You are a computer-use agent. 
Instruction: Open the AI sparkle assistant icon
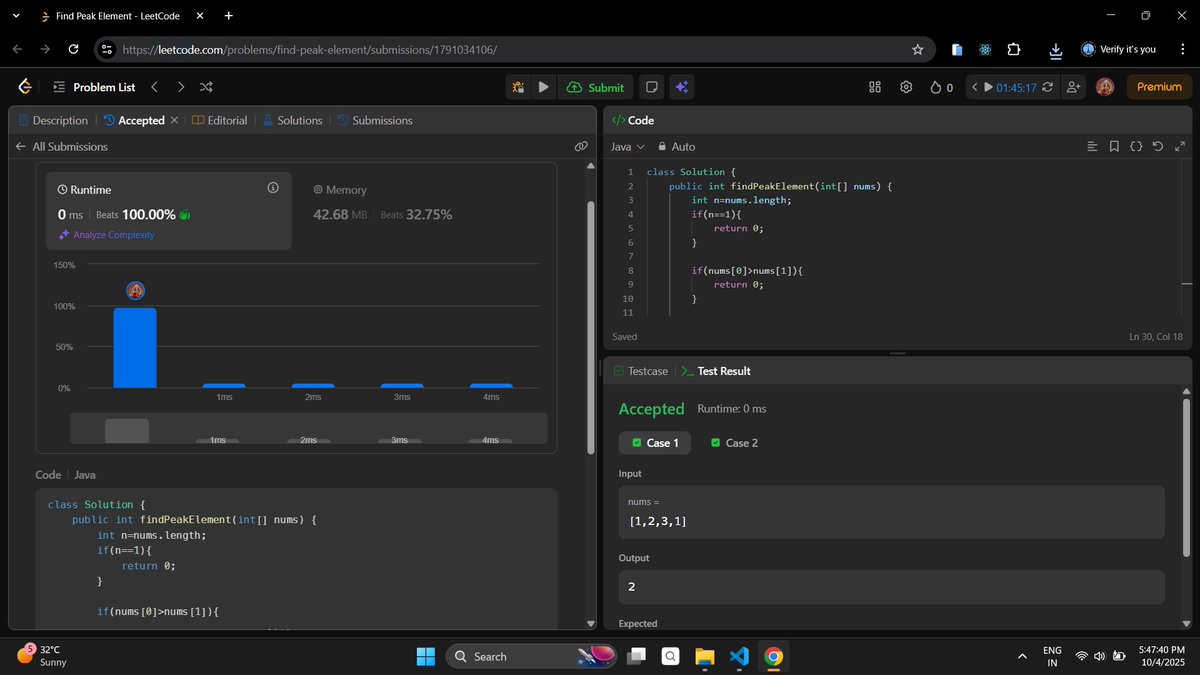point(681,87)
